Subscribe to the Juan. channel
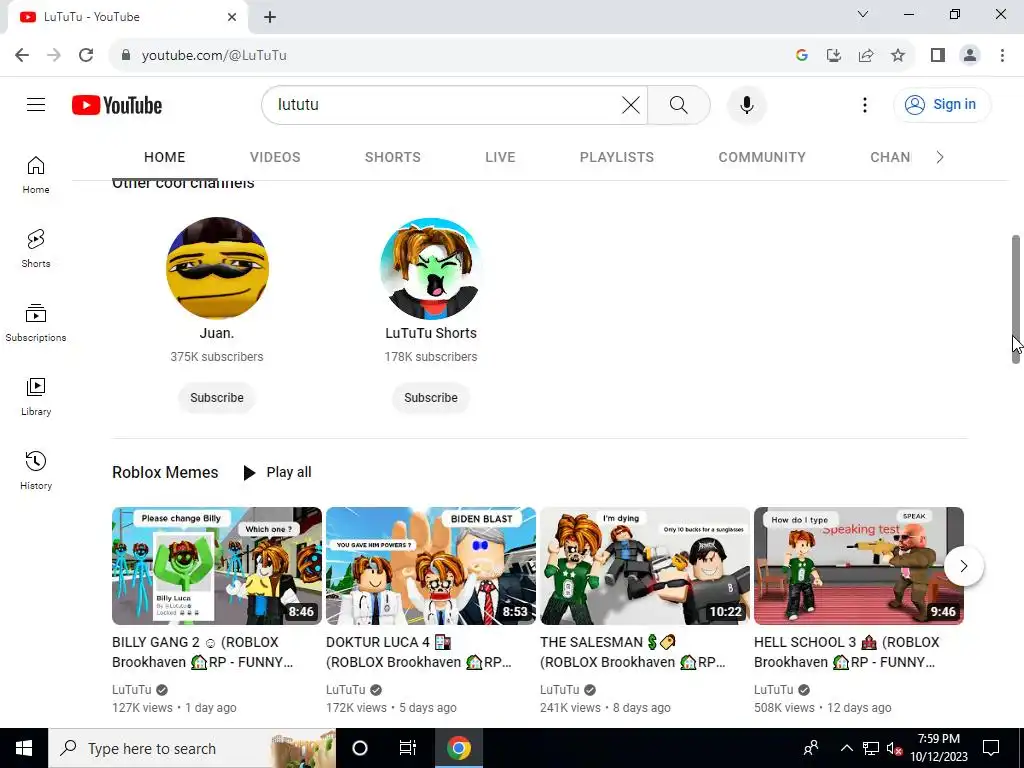The width and height of the screenshot is (1024, 768). pyautogui.click(x=217, y=398)
